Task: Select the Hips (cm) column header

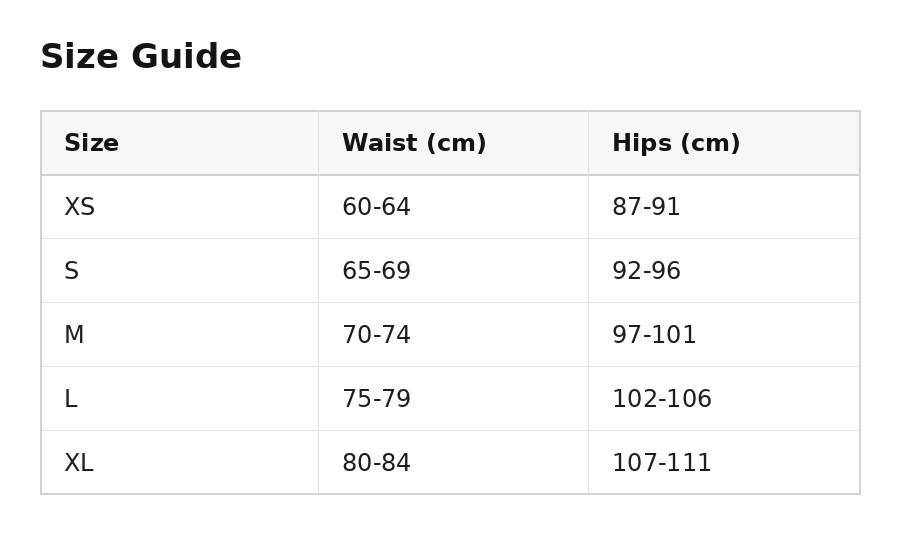Action: [x=724, y=143]
